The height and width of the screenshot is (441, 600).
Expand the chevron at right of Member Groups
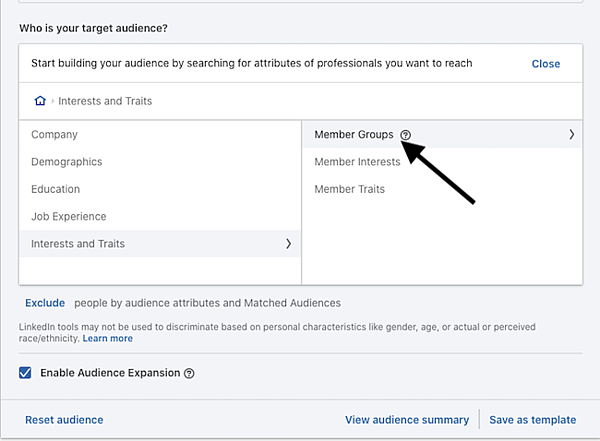(571, 134)
